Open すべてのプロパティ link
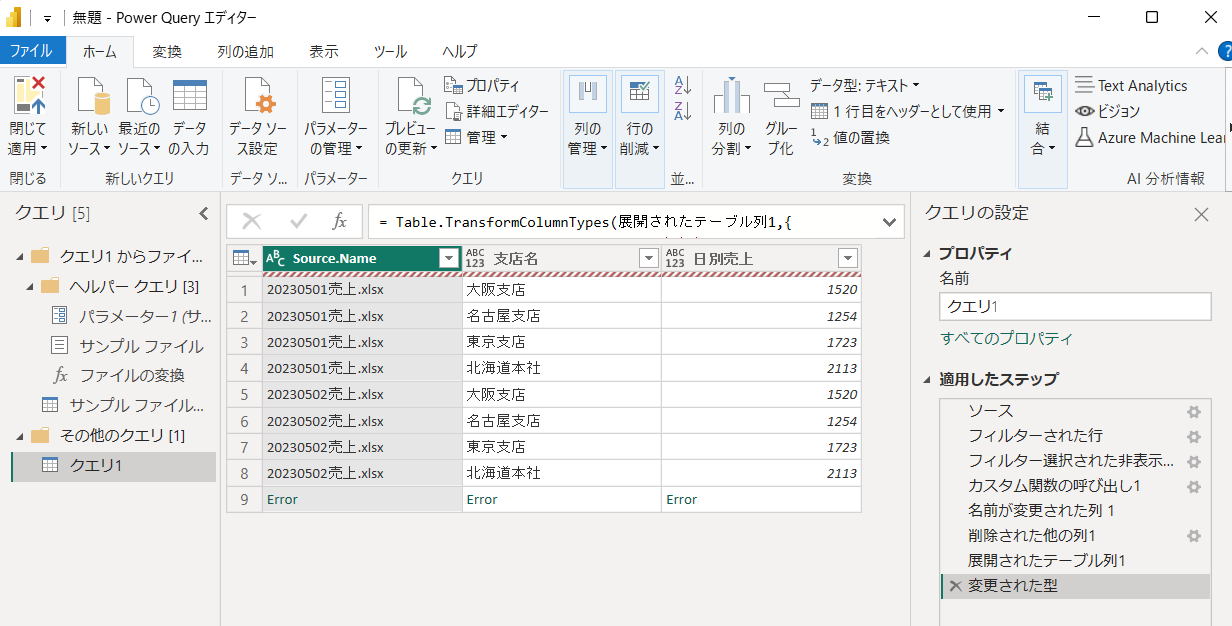 (x=1006, y=339)
